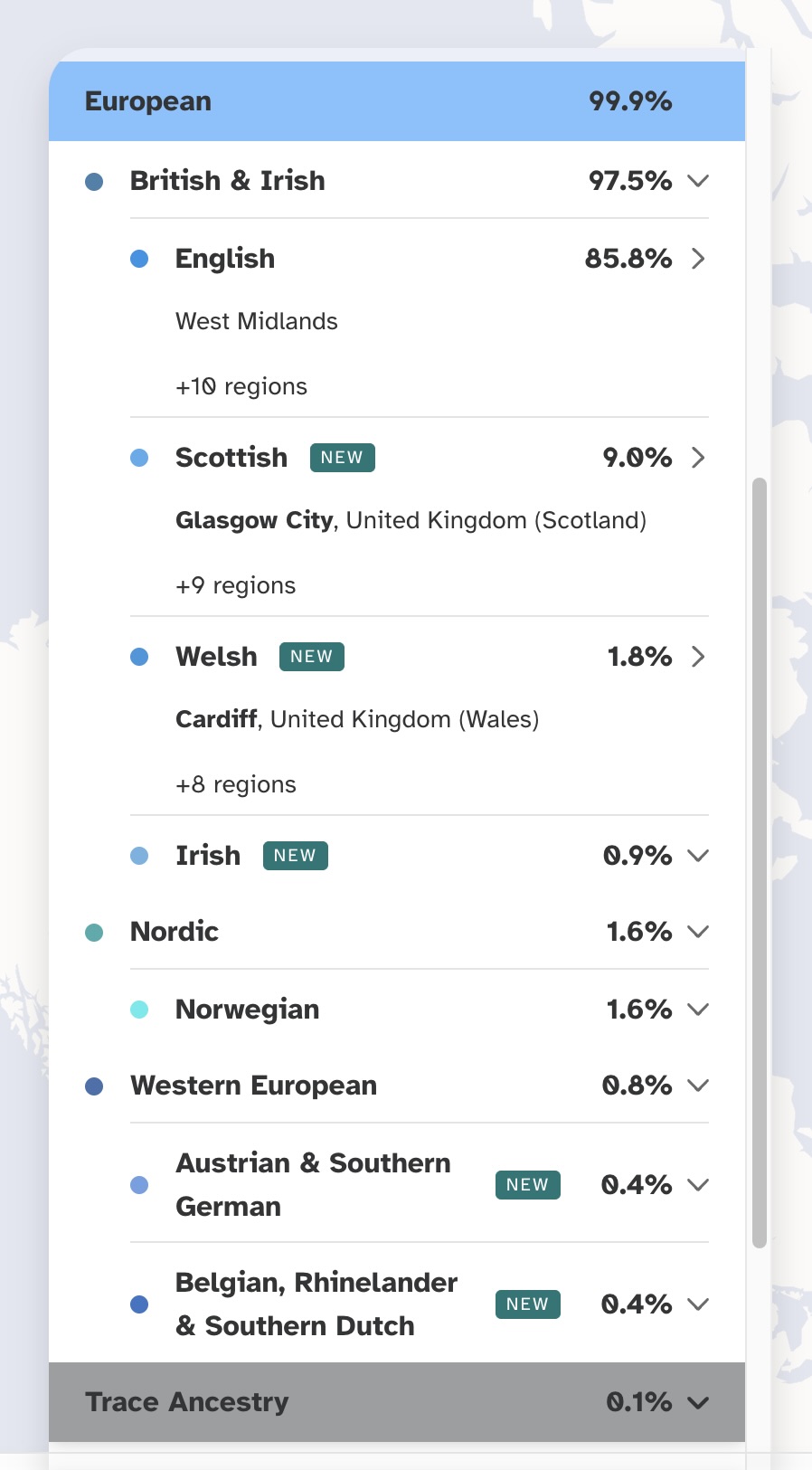This screenshot has height=1470, width=812.
Task: Click the NEW badge beside Scottish
Action: 342,458
